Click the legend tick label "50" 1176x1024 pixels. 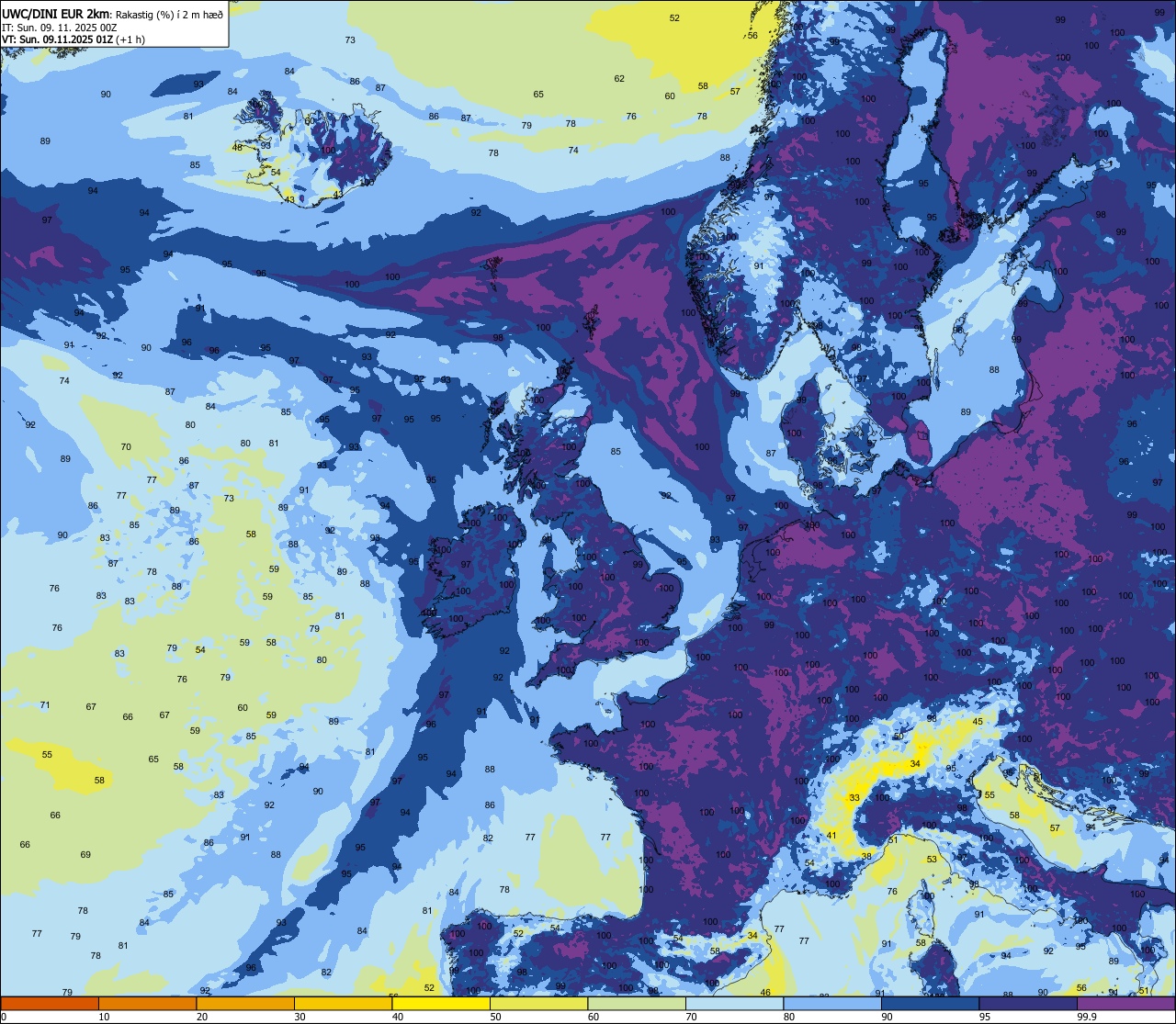(x=495, y=1017)
